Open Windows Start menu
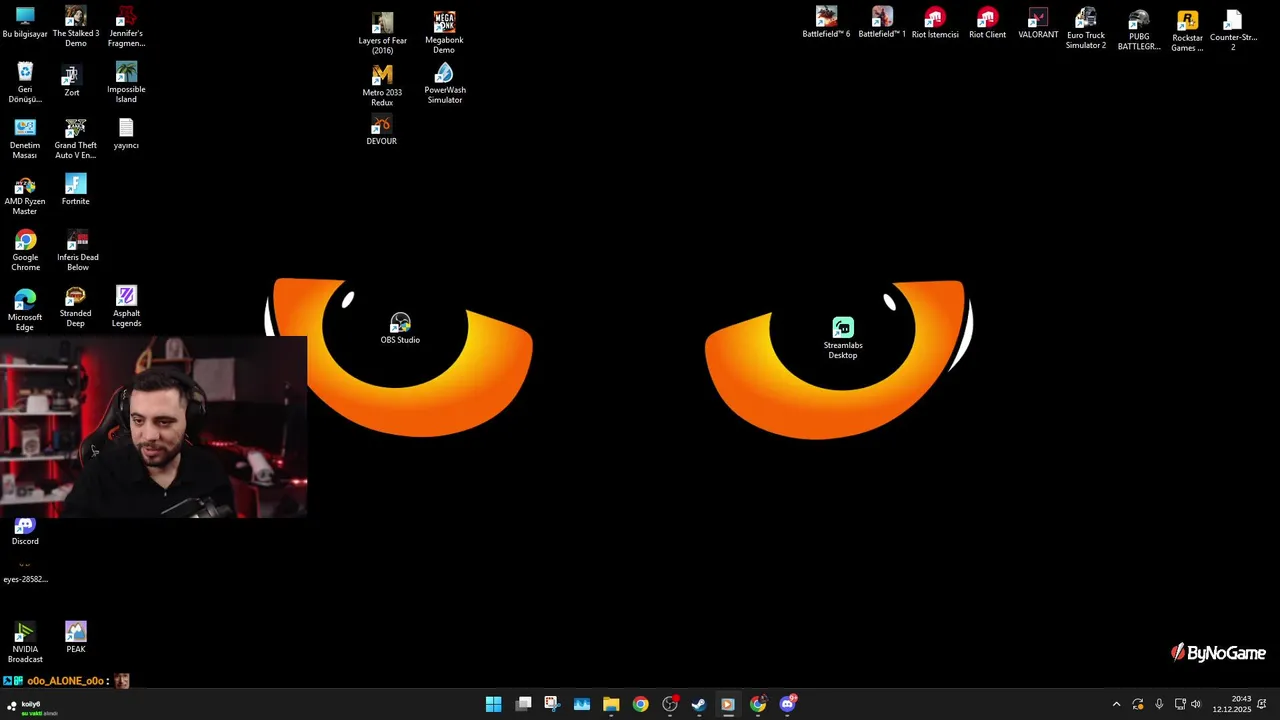Screen dimensions: 1280x720 (494, 704)
